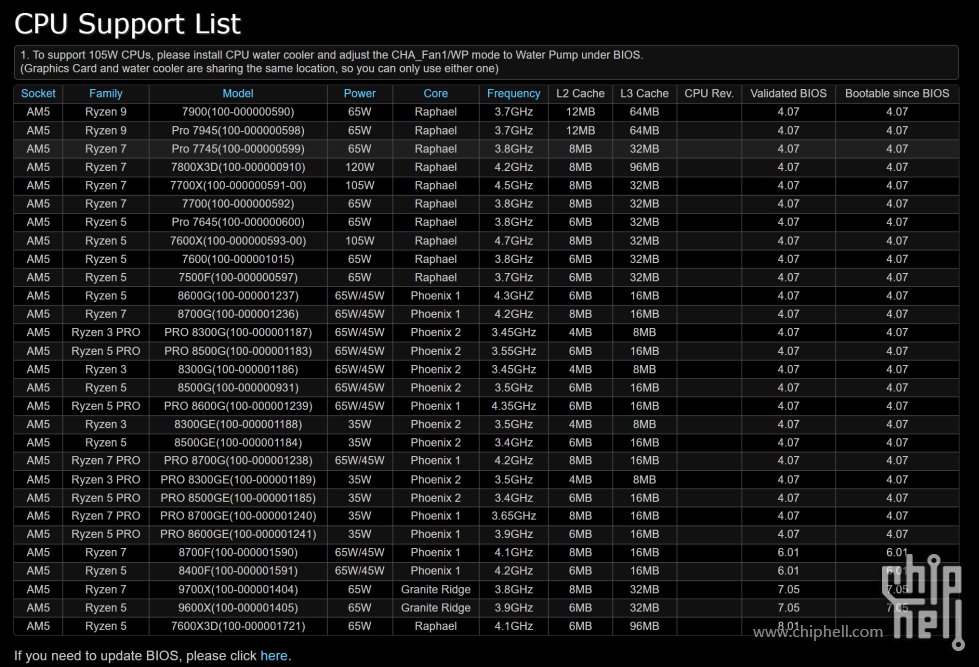
Task: Click 96MB L3 cache in 7600X3D row
Action: point(644,626)
